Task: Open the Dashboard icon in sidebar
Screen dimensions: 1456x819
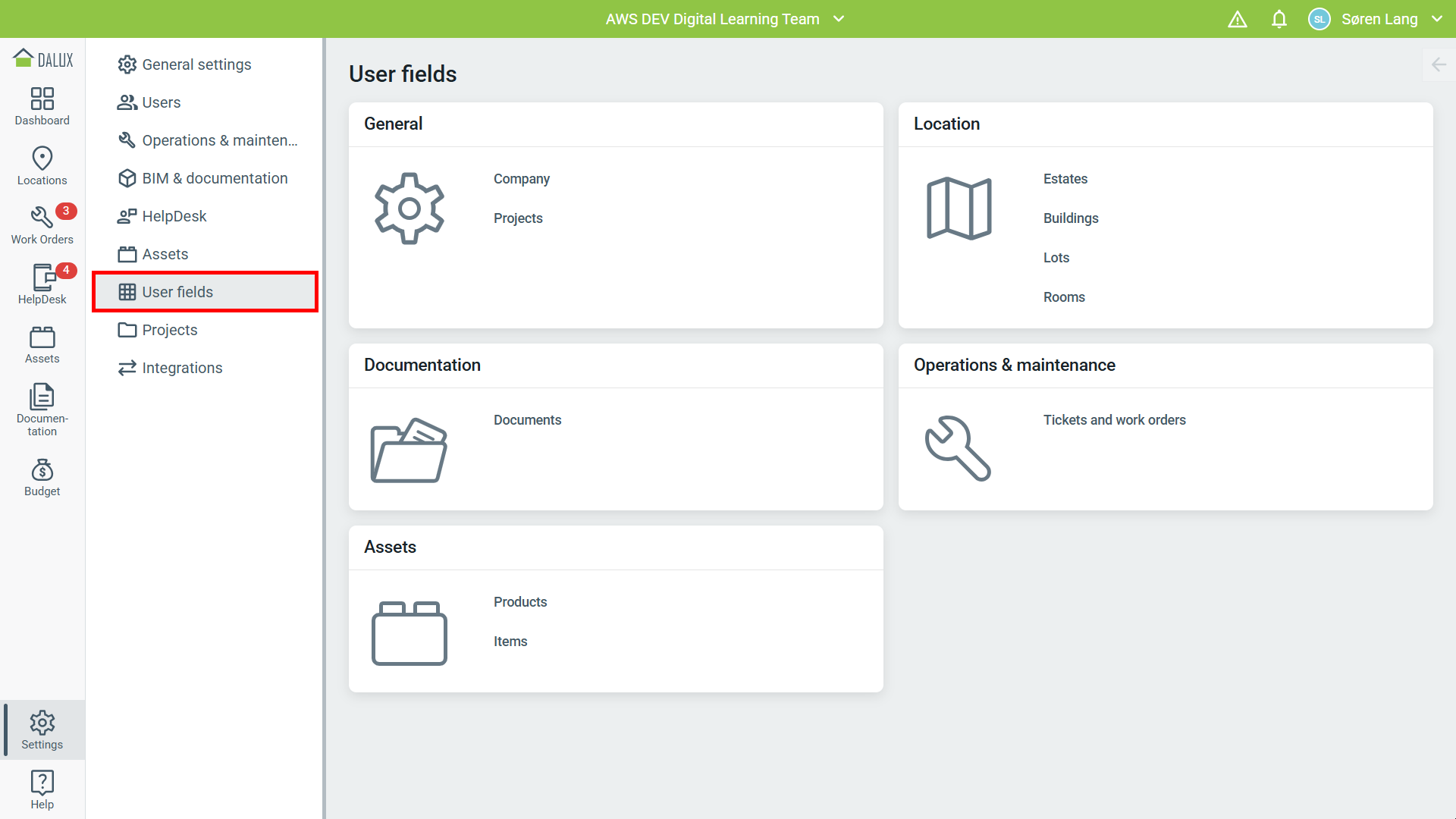Action: click(42, 106)
